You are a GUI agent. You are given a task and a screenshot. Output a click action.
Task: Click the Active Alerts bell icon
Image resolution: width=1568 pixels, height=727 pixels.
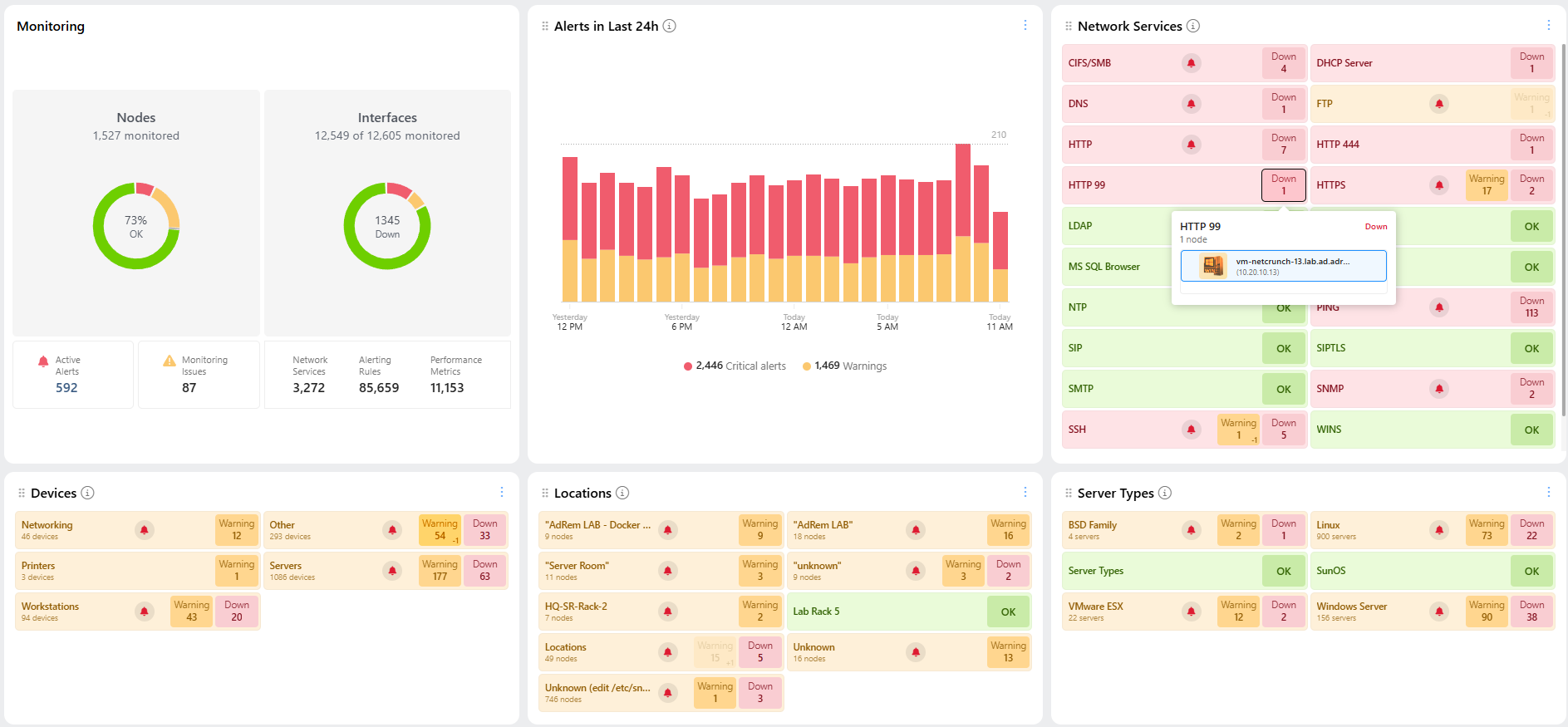43,361
